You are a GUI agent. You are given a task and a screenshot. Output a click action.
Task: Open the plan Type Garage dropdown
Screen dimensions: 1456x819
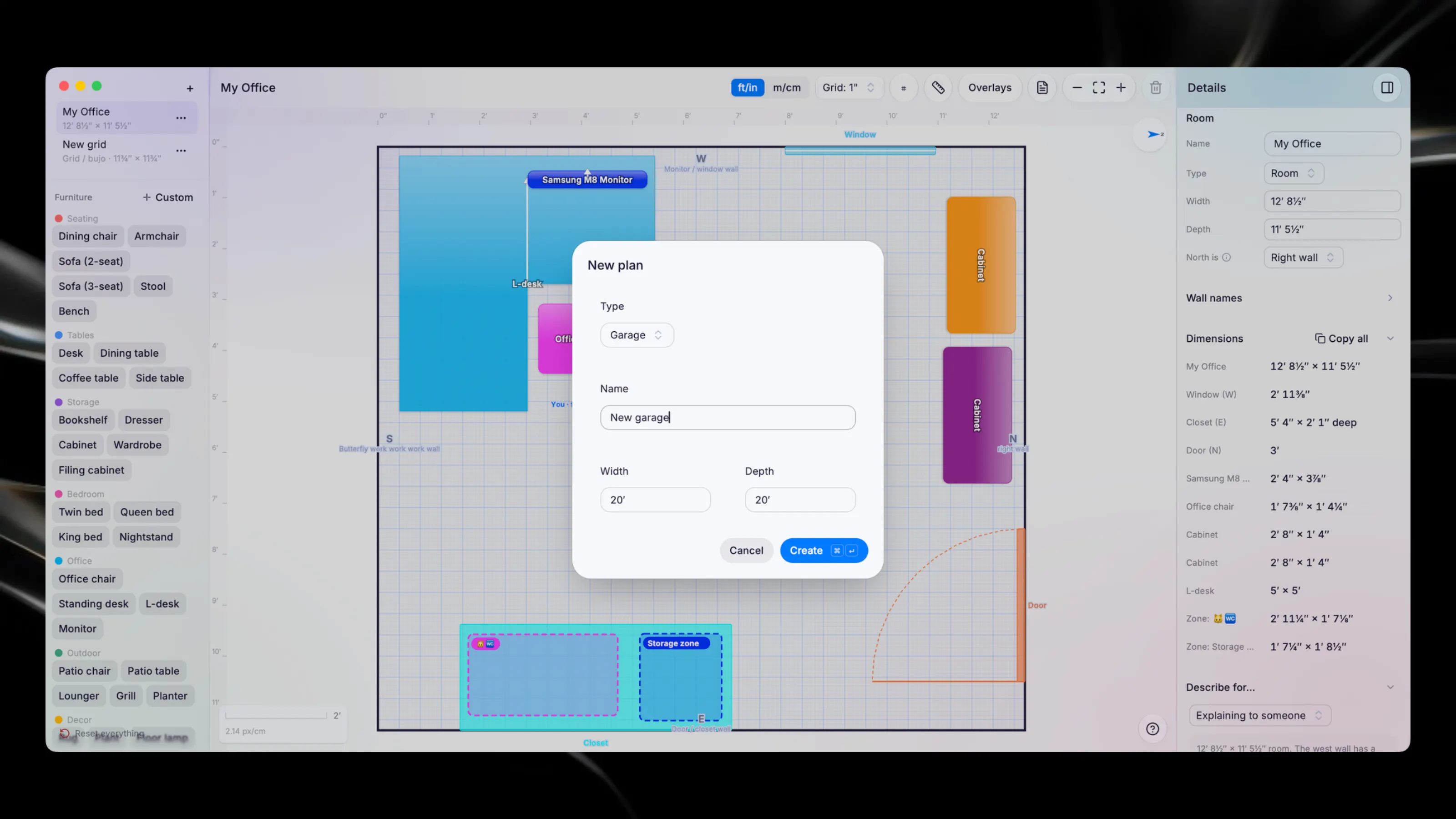pyautogui.click(x=637, y=335)
